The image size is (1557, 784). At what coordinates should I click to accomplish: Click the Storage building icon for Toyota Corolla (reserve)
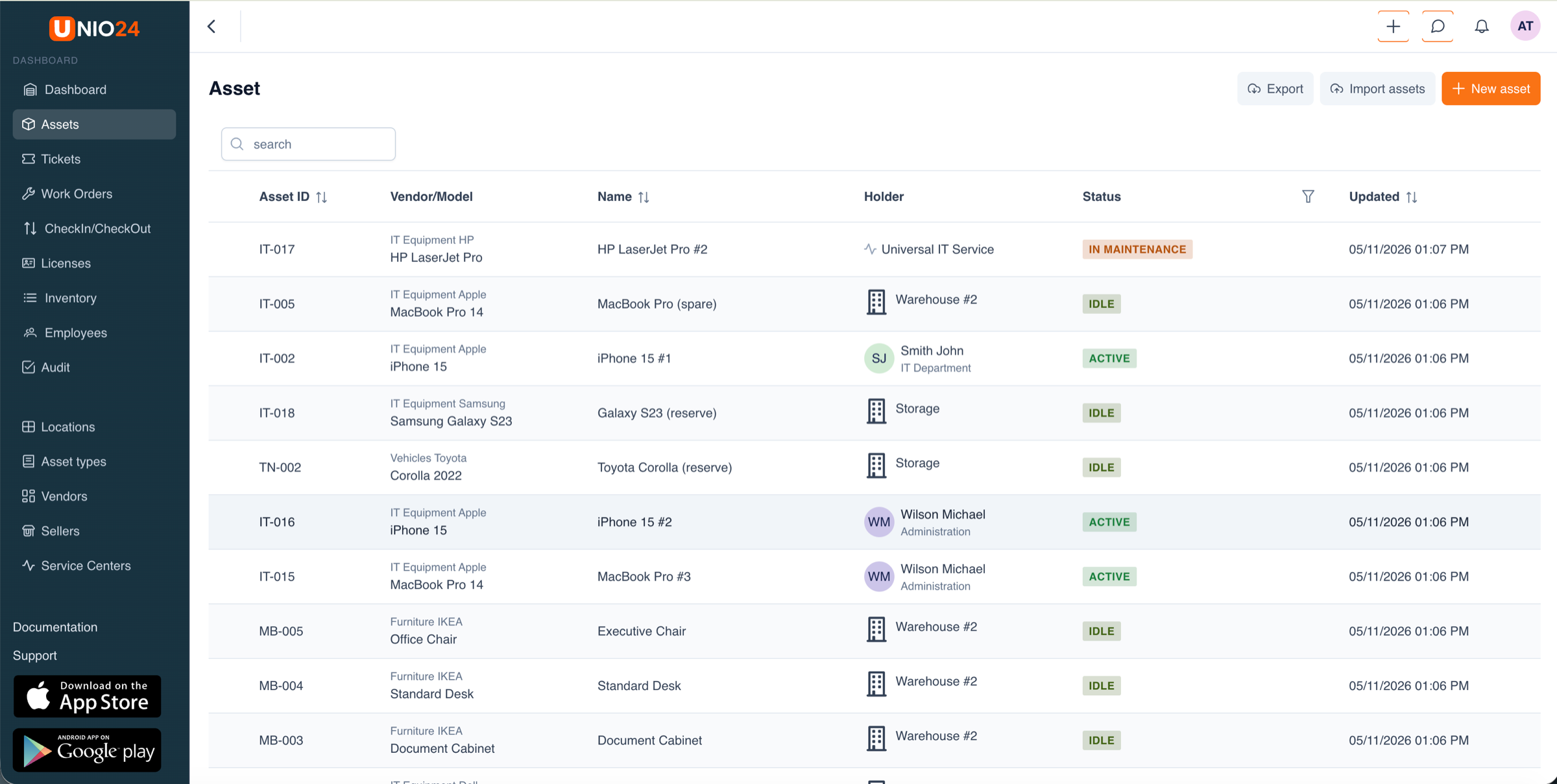tap(876, 466)
